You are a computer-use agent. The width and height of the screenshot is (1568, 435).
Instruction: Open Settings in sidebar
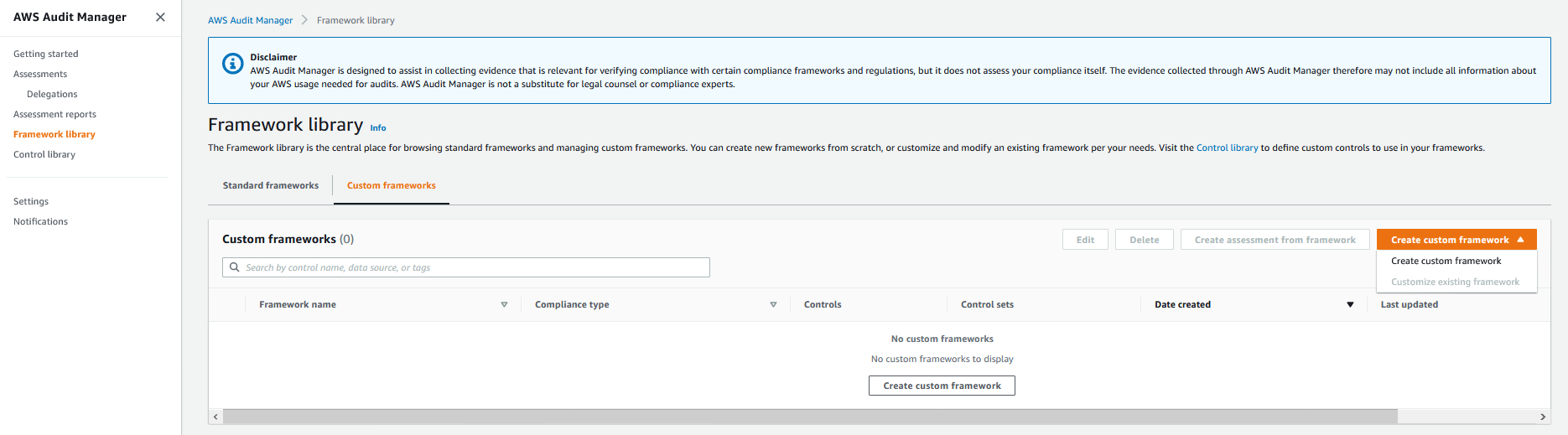pyautogui.click(x=31, y=201)
